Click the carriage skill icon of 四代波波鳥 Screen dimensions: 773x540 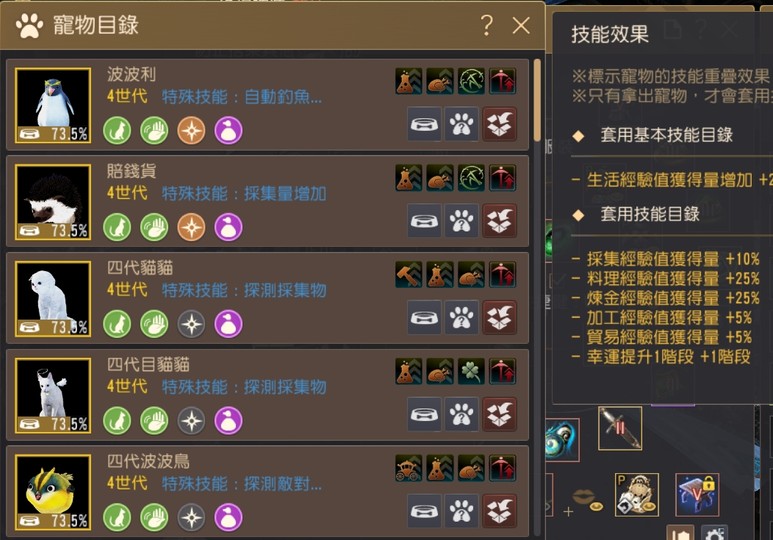[x=409, y=468]
